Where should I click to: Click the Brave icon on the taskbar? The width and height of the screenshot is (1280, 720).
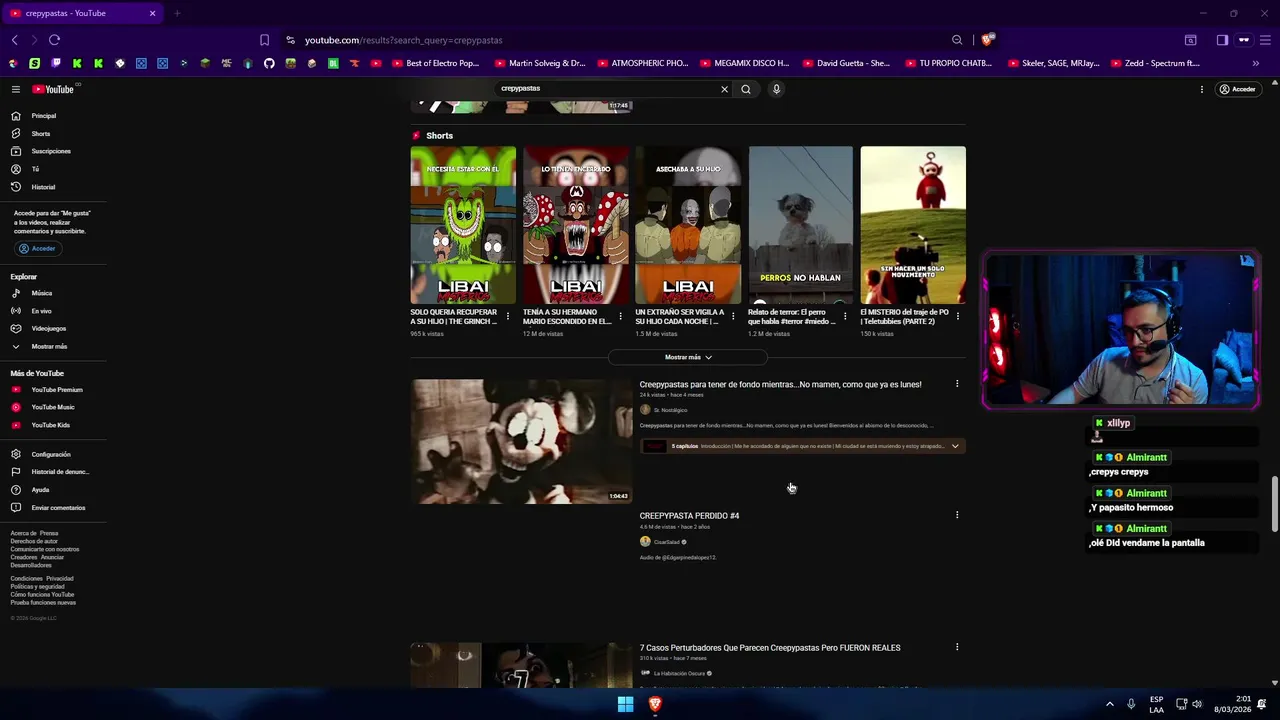coord(655,705)
